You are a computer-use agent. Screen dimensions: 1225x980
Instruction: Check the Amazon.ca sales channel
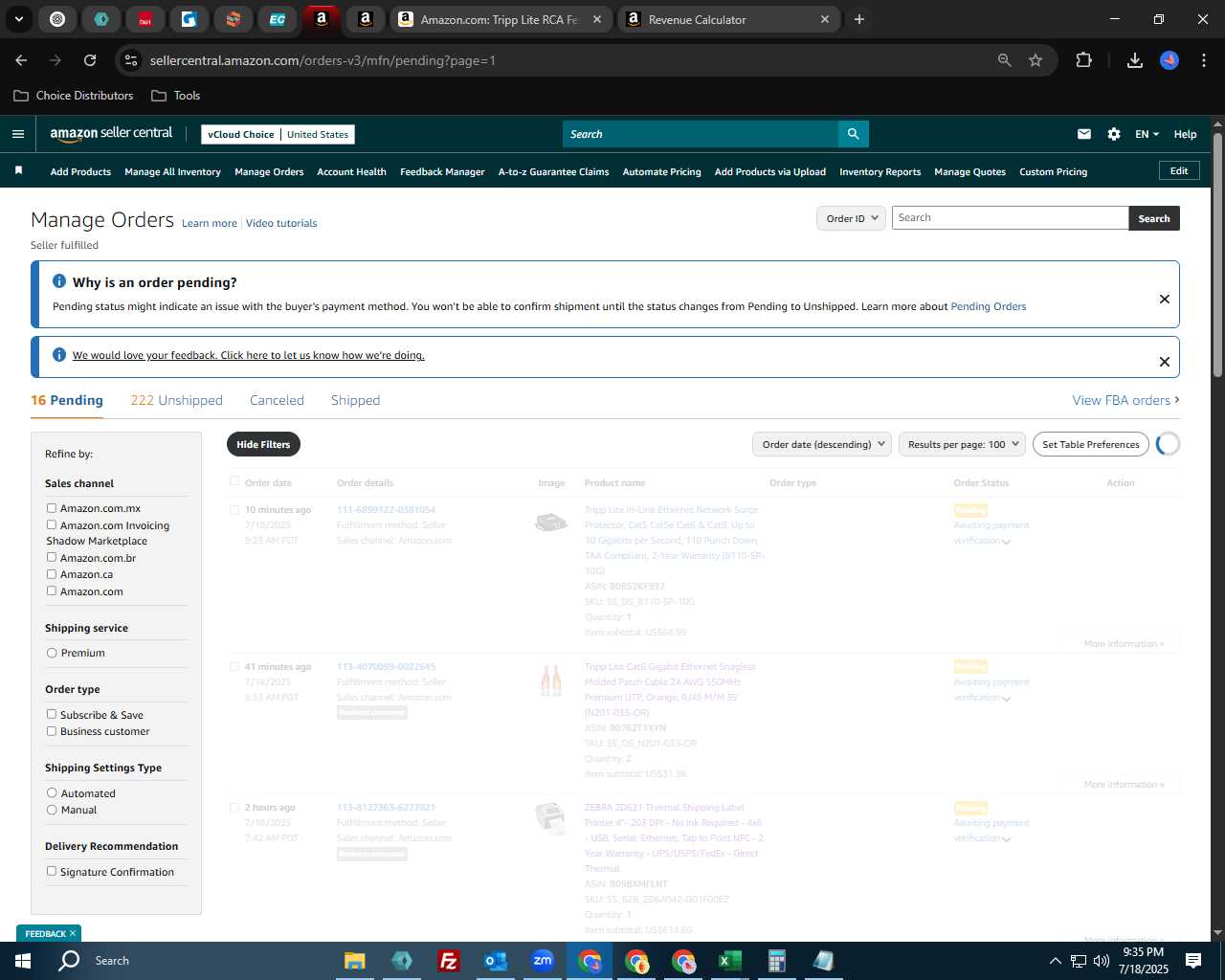pos(52,574)
